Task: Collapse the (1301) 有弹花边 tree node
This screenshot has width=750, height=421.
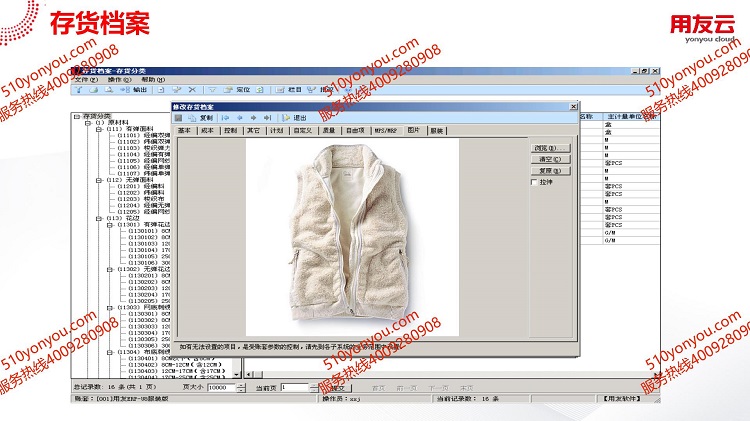Action: pyautogui.click(x=107, y=225)
